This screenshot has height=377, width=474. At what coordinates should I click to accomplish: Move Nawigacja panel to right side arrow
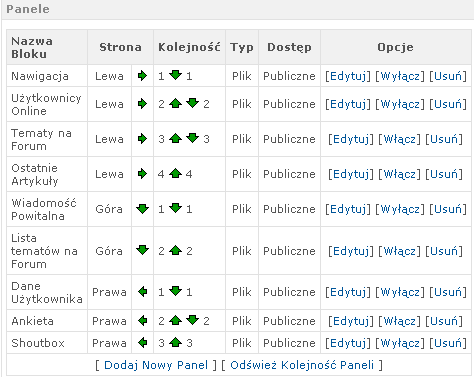pyautogui.click(x=142, y=76)
